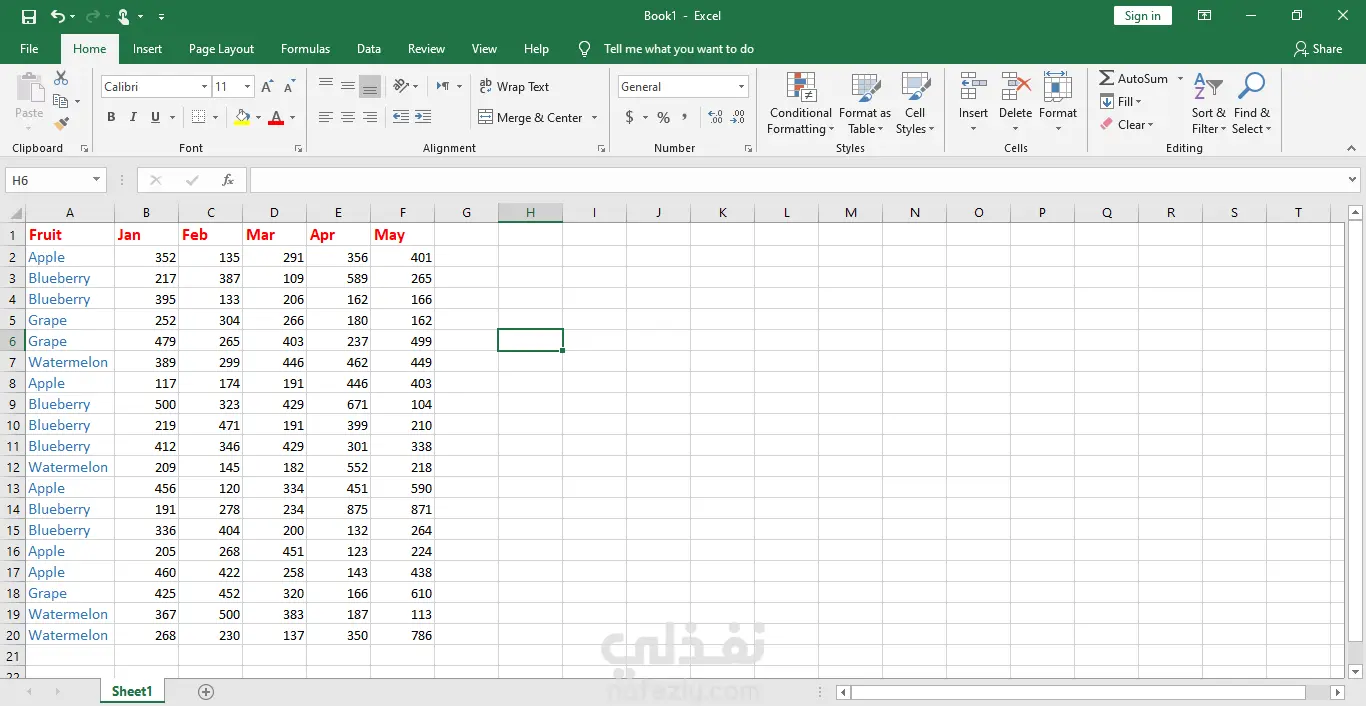The width and height of the screenshot is (1366, 706).
Task: Switch to the Page Layout tab
Action: pos(221,49)
